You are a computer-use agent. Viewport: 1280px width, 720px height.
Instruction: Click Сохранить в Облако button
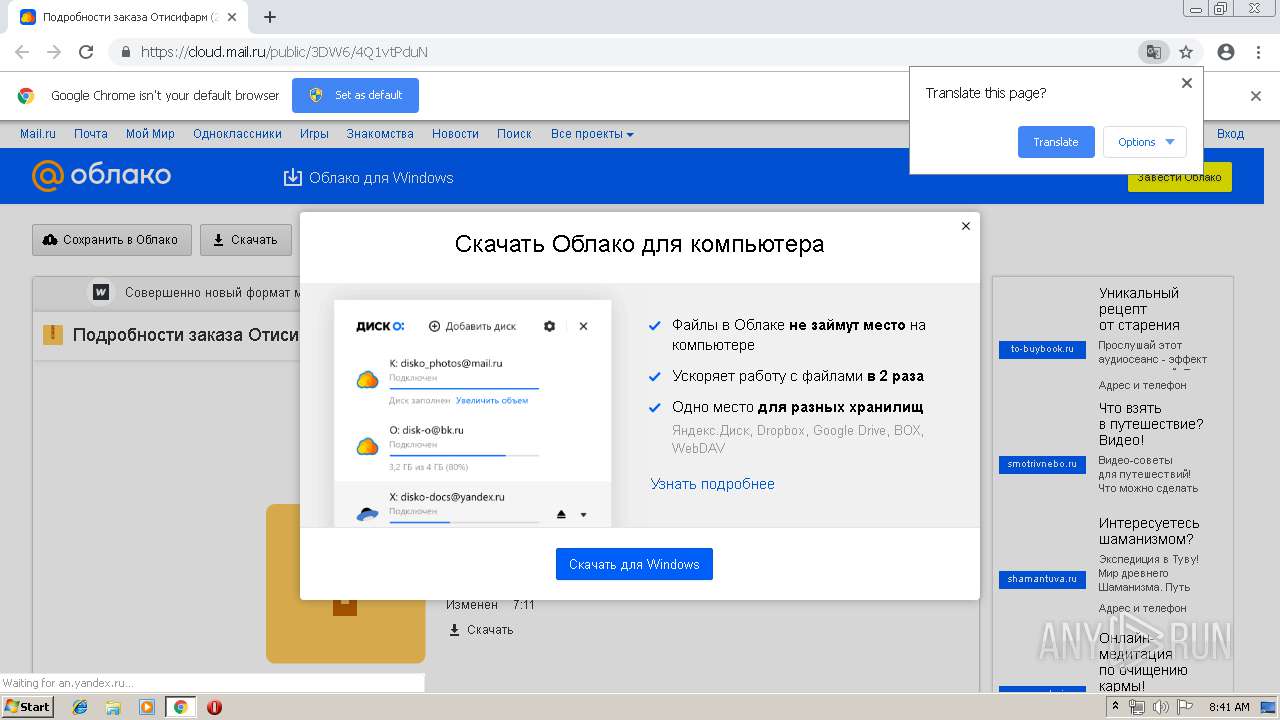tap(111, 240)
